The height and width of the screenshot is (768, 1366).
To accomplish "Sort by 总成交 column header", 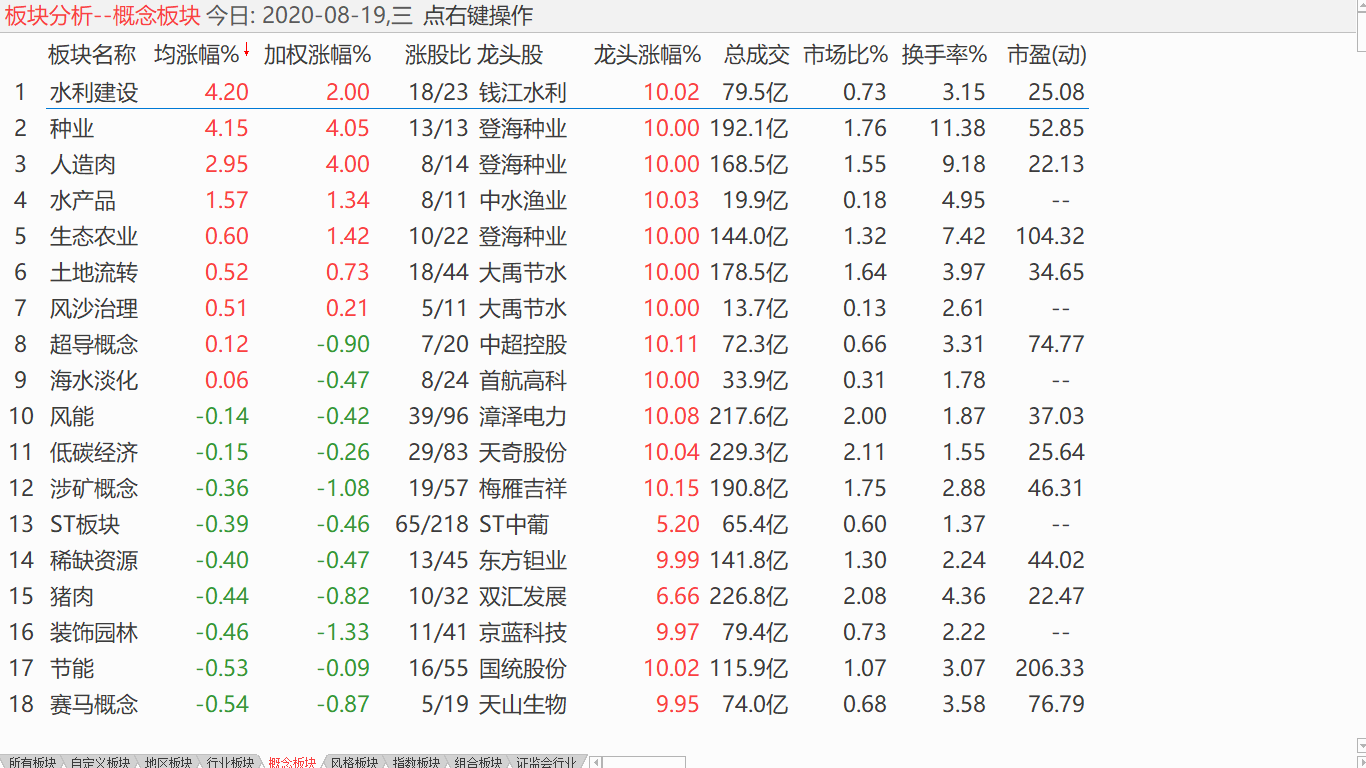I will 757,55.
